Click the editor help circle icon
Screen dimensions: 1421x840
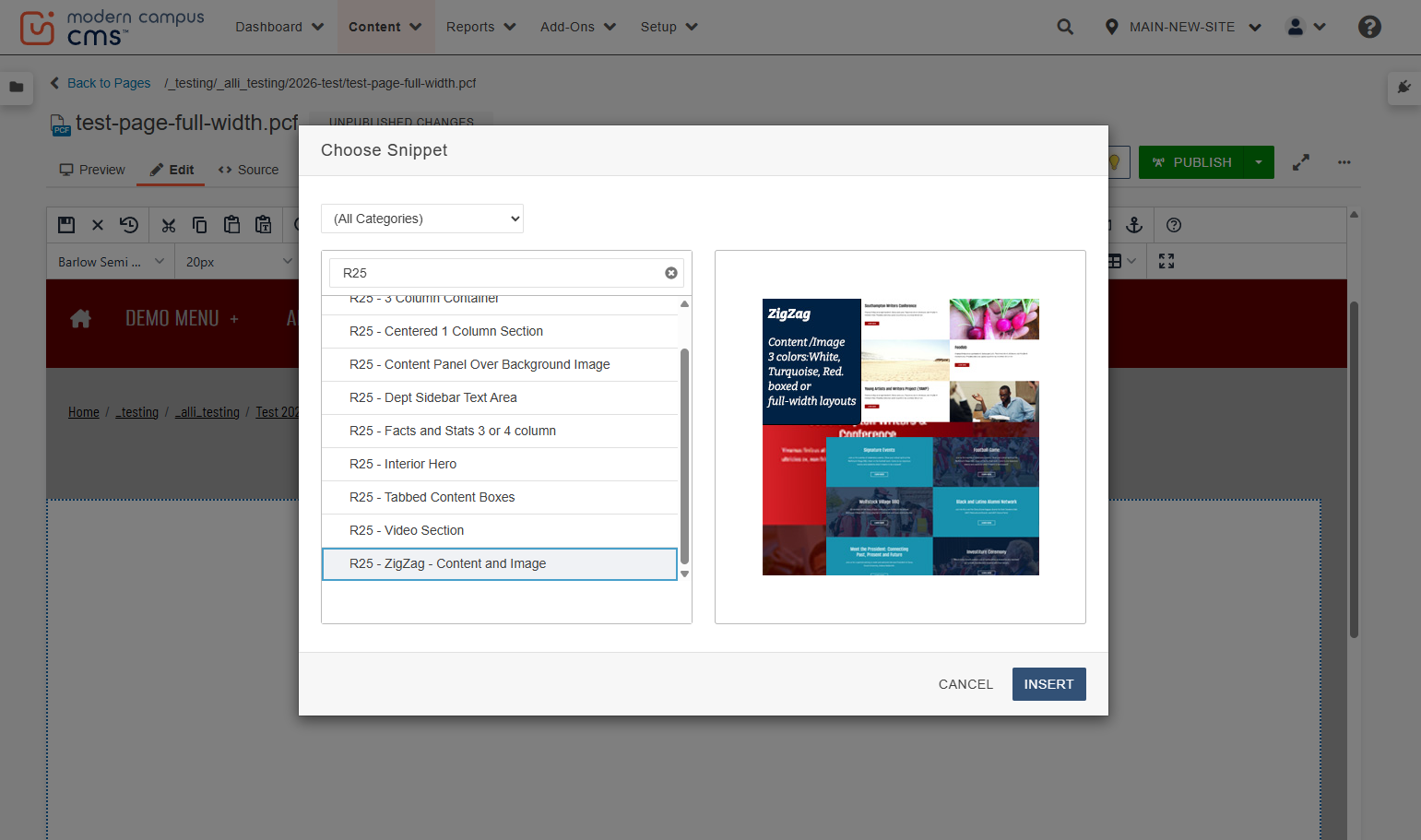(x=1174, y=225)
